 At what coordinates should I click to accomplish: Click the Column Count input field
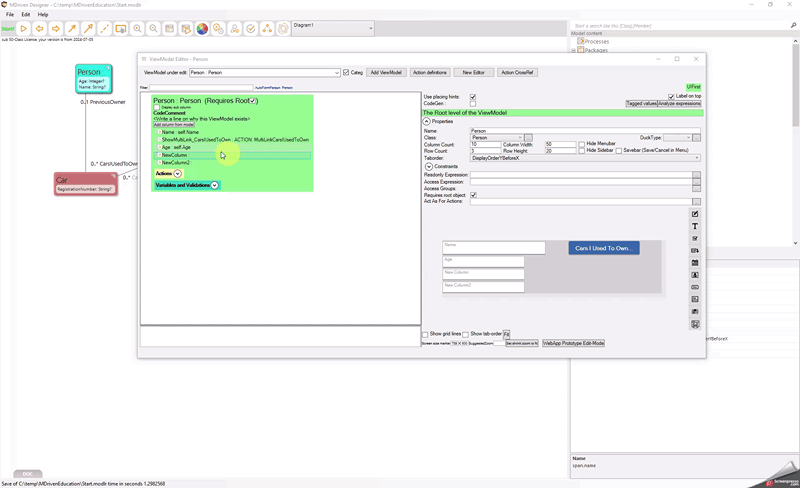coord(485,144)
